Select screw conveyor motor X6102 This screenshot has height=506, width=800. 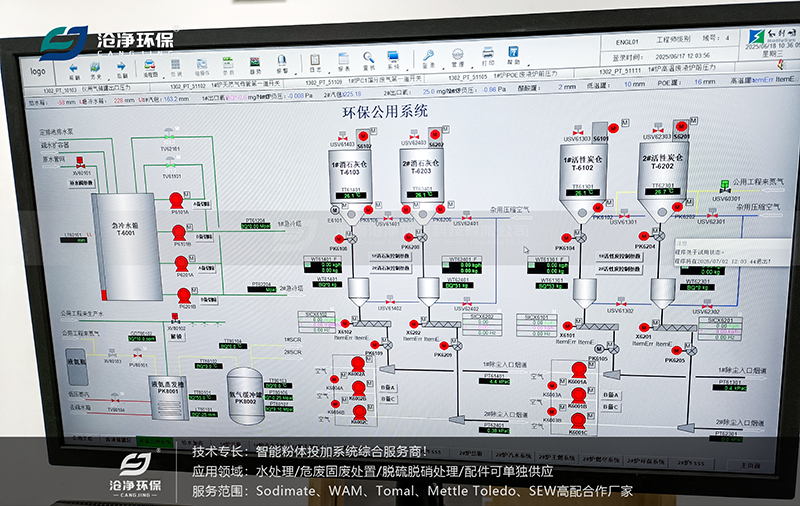tap(345, 323)
